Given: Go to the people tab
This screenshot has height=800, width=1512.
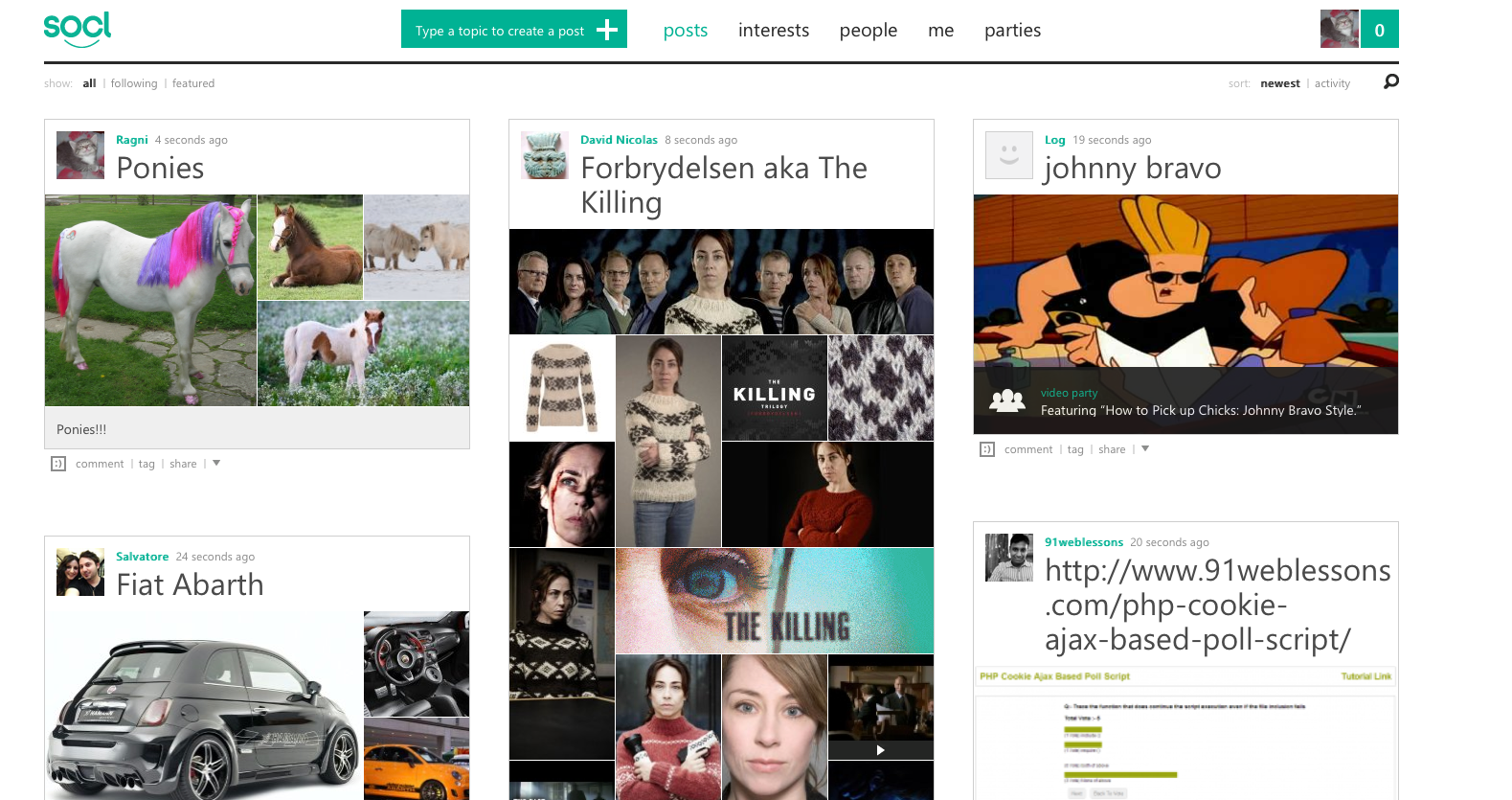Looking at the screenshot, I should [869, 31].
